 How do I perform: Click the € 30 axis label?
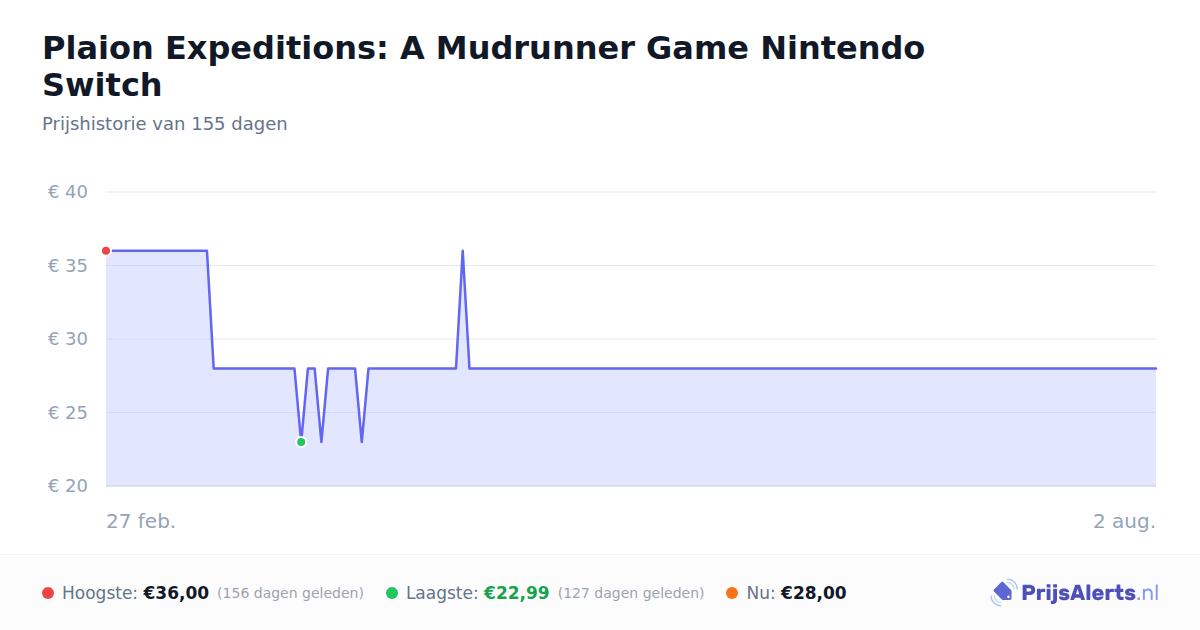pyautogui.click(x=68, y=339)
